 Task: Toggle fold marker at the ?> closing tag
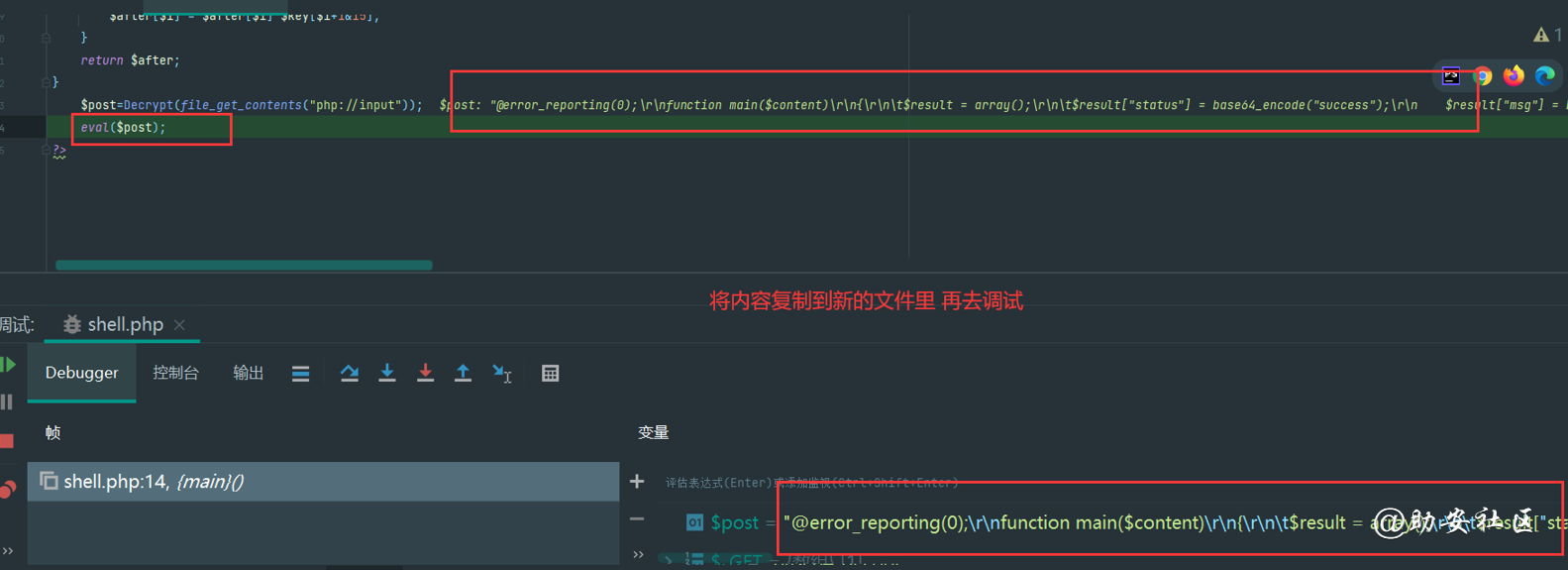click(46, 151)
